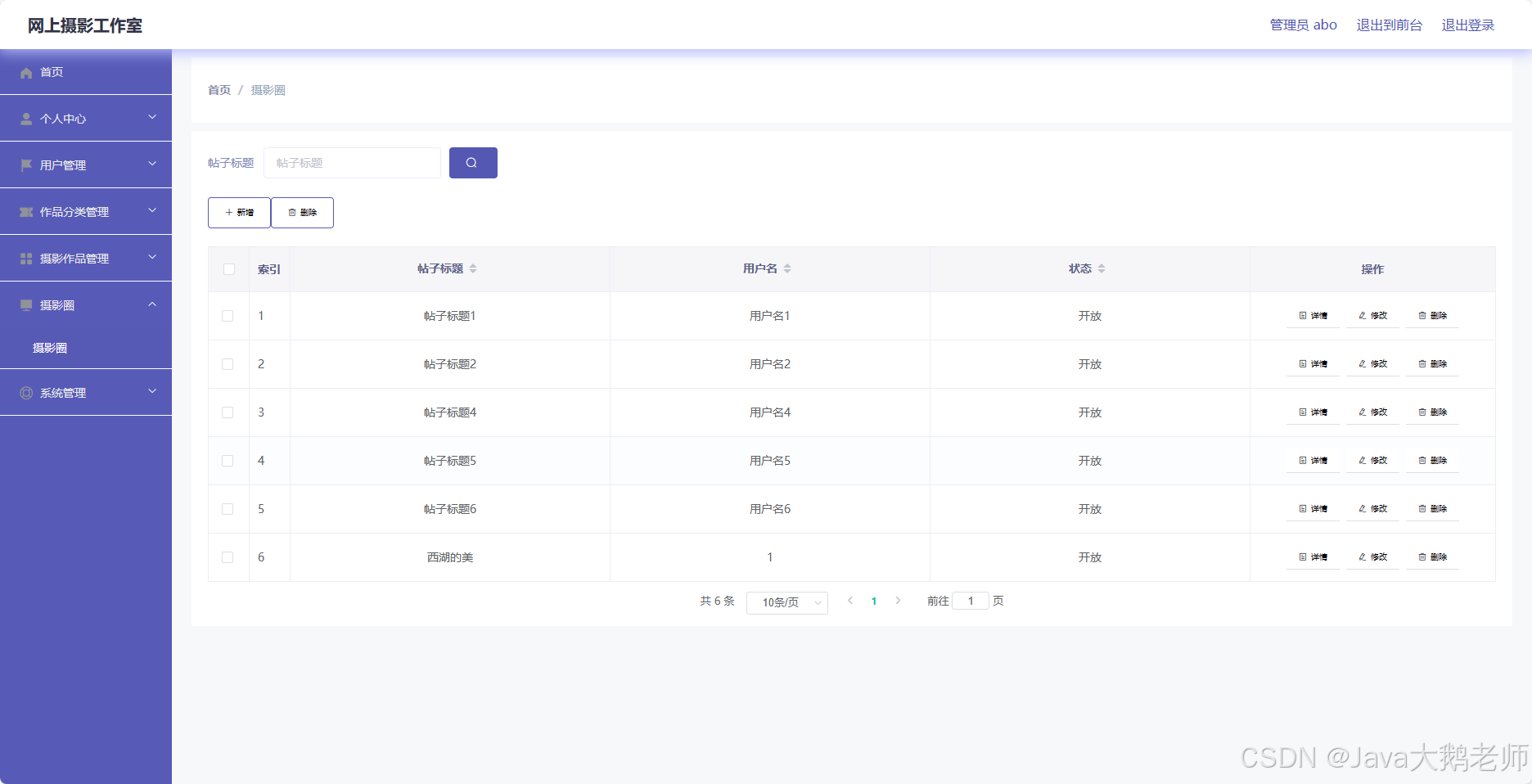The image size is (1532, 784).
Task: Collapse the 摄影圈 menu chevron
Action: [x=152, y=304]
